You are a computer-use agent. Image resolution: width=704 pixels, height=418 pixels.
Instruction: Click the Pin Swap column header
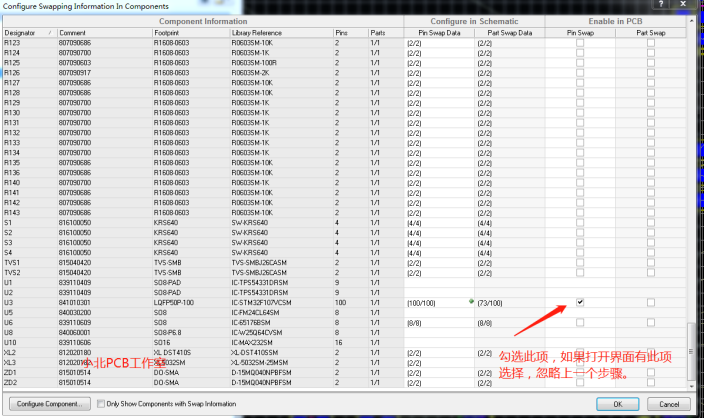[x=580, y=33]
